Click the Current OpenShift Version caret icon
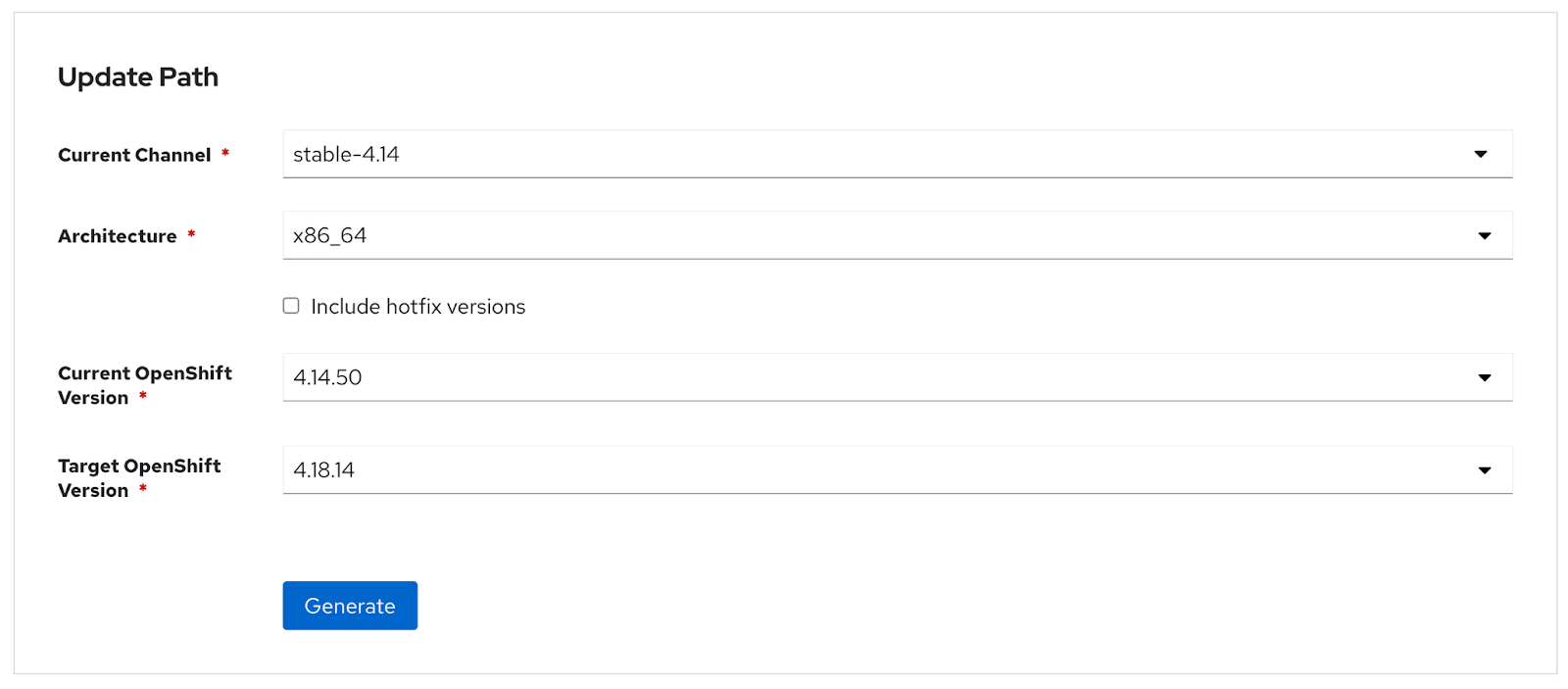The image size is (1568, 689). pos(1484,376)
